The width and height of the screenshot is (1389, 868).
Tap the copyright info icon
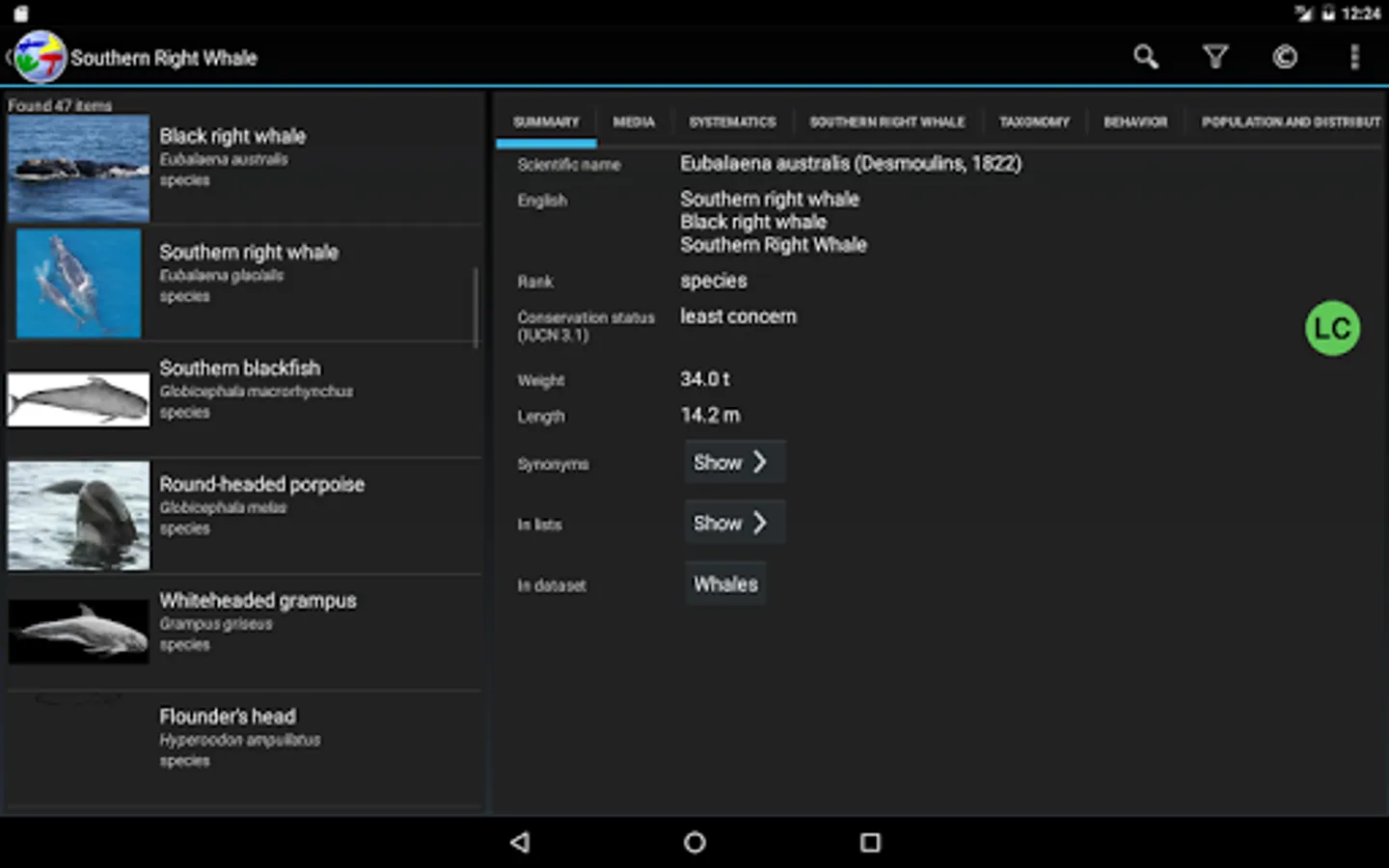1285,57
